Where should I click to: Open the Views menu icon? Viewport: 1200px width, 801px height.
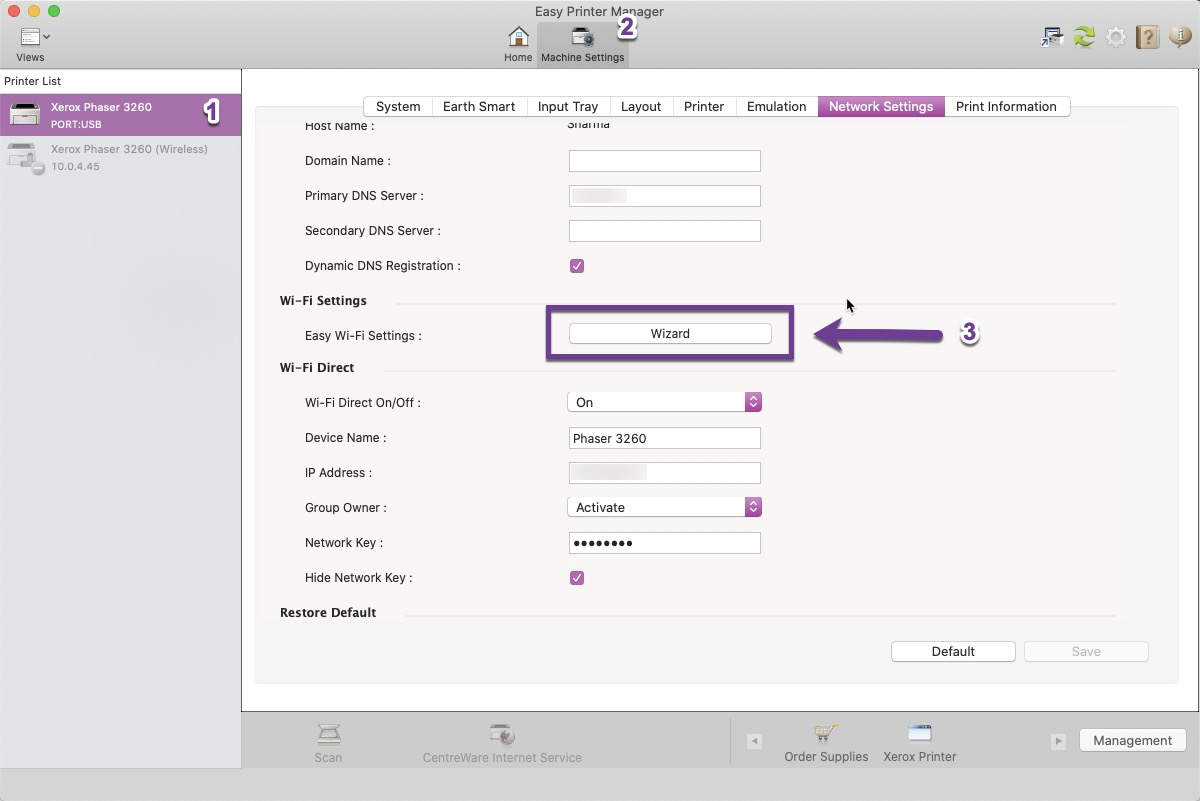[35, 37]
